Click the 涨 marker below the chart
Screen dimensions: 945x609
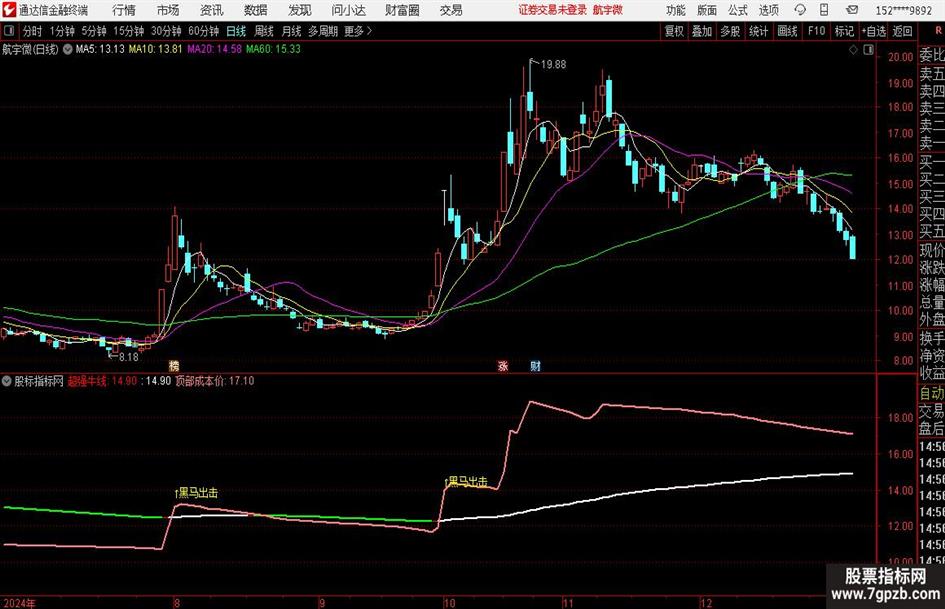tap(503, 365)
